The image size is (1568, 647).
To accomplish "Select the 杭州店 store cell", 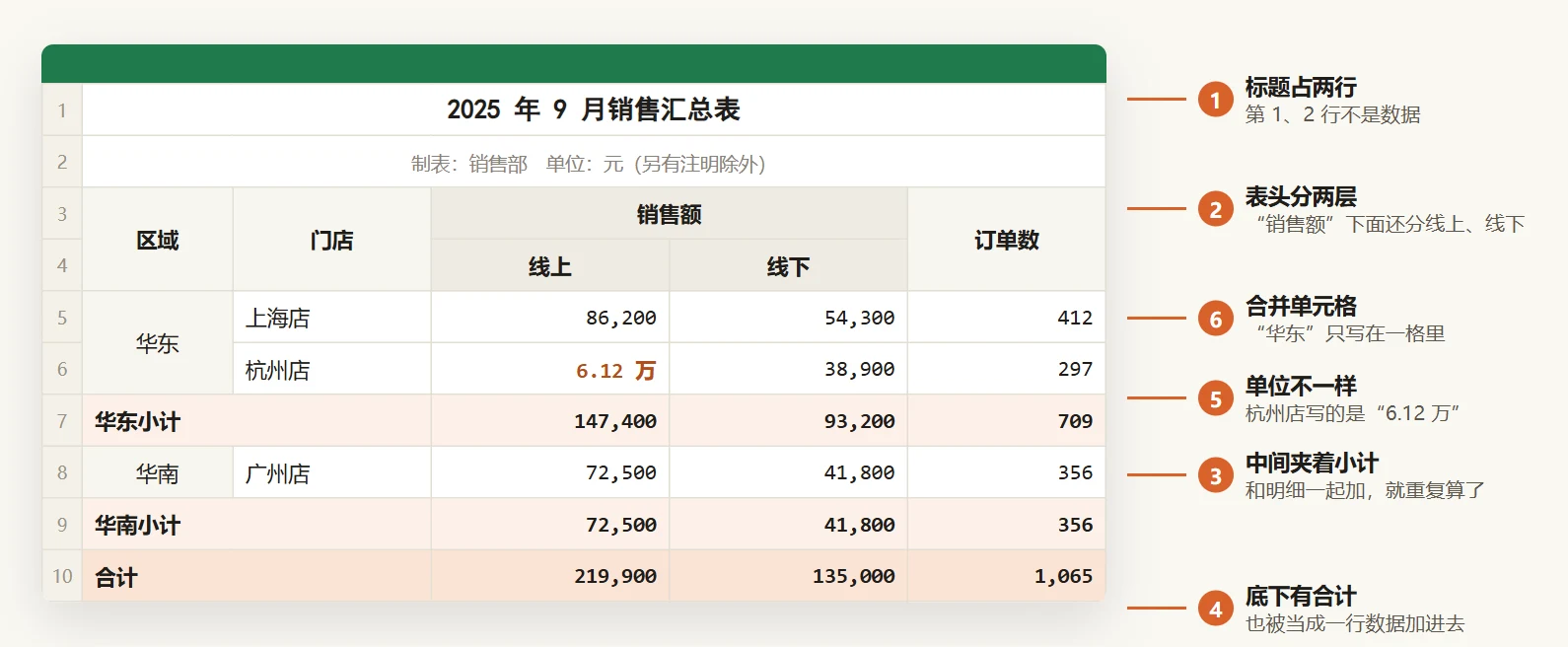I will tap(332, 369).
